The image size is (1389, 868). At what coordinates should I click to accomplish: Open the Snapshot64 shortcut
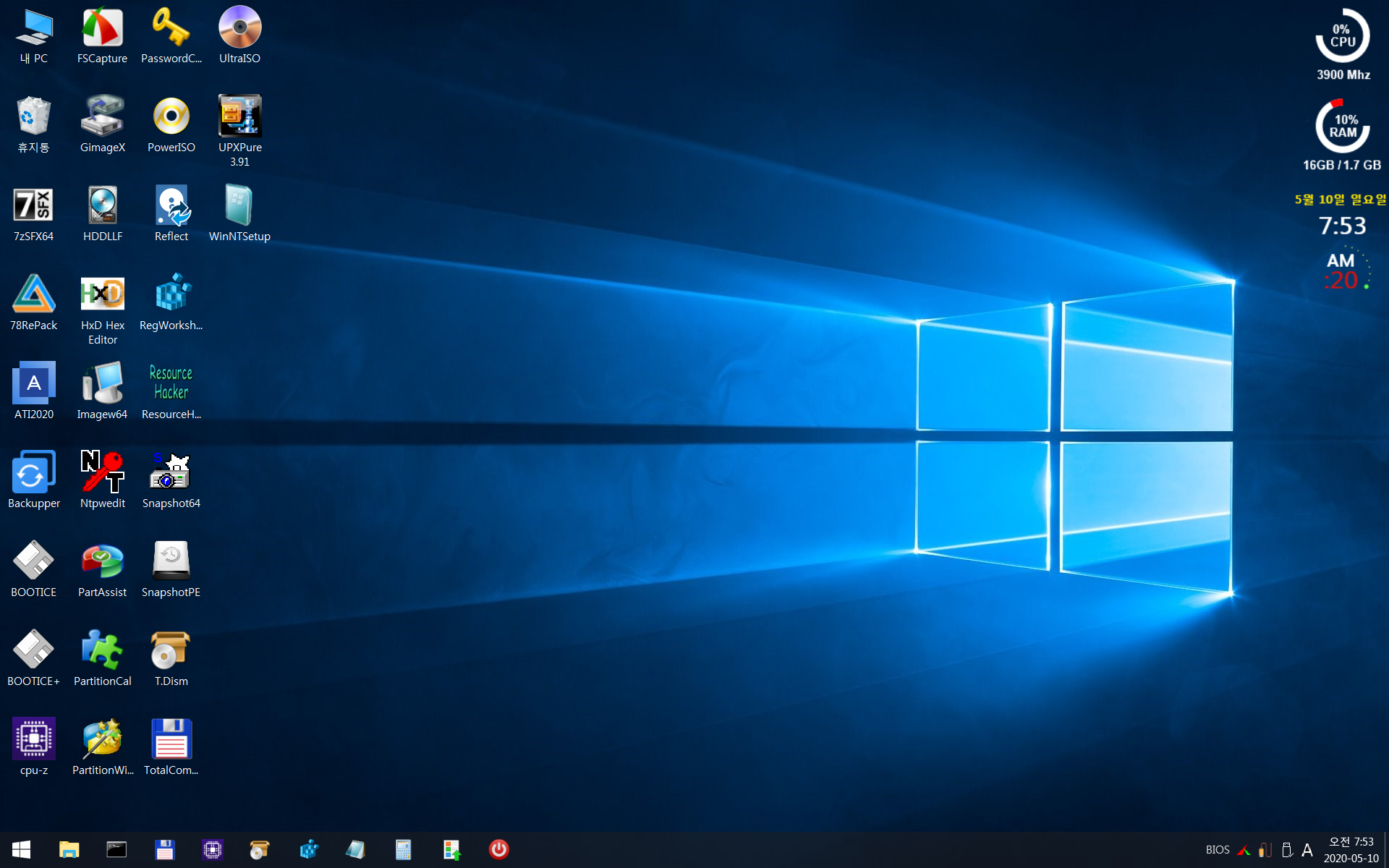coord(171,481)
